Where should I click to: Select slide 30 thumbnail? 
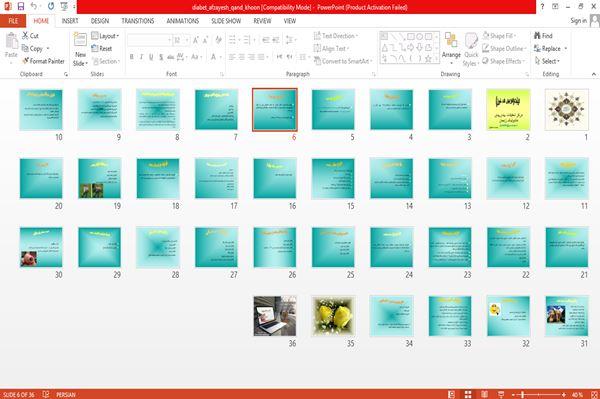click(41, 247)
